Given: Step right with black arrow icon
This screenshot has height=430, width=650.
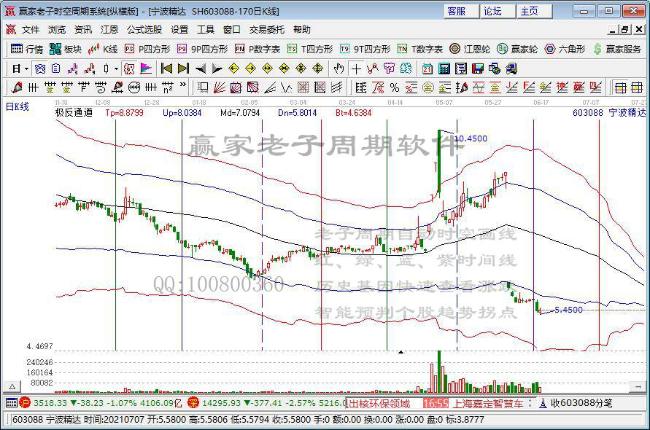Looking at the screenshot, I should click(x=217, y=69).
